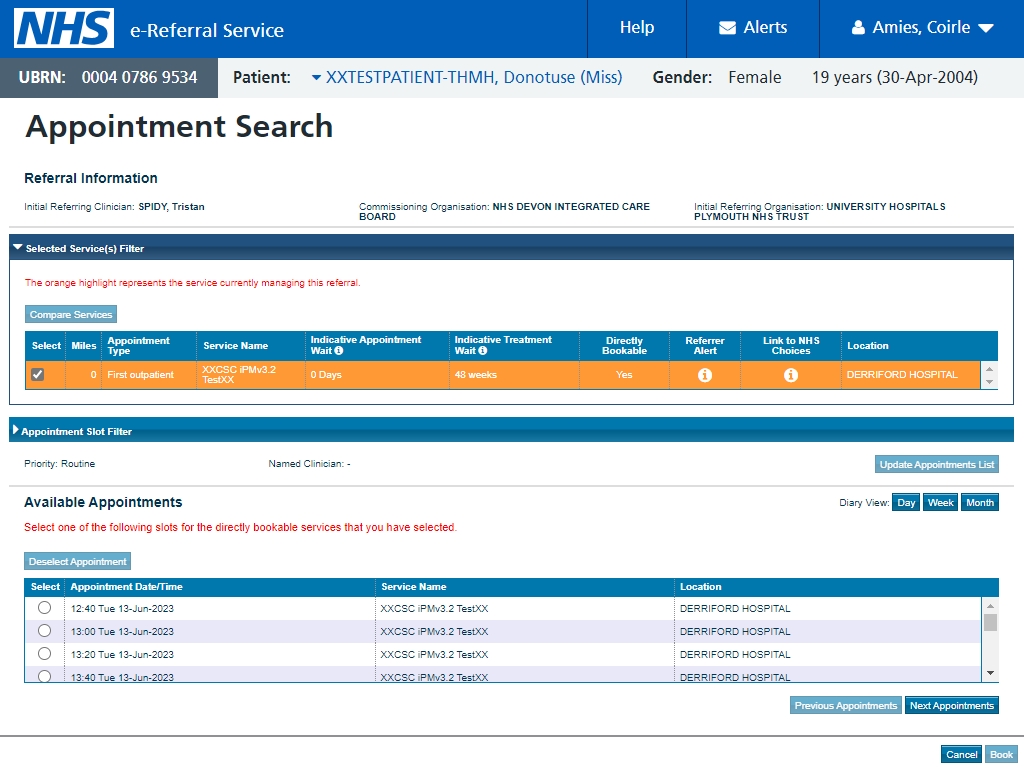Open the Alerts envelope icon
Image resolution: width=1024 pixels, height=768 pixels.
(x=727, y=27)
